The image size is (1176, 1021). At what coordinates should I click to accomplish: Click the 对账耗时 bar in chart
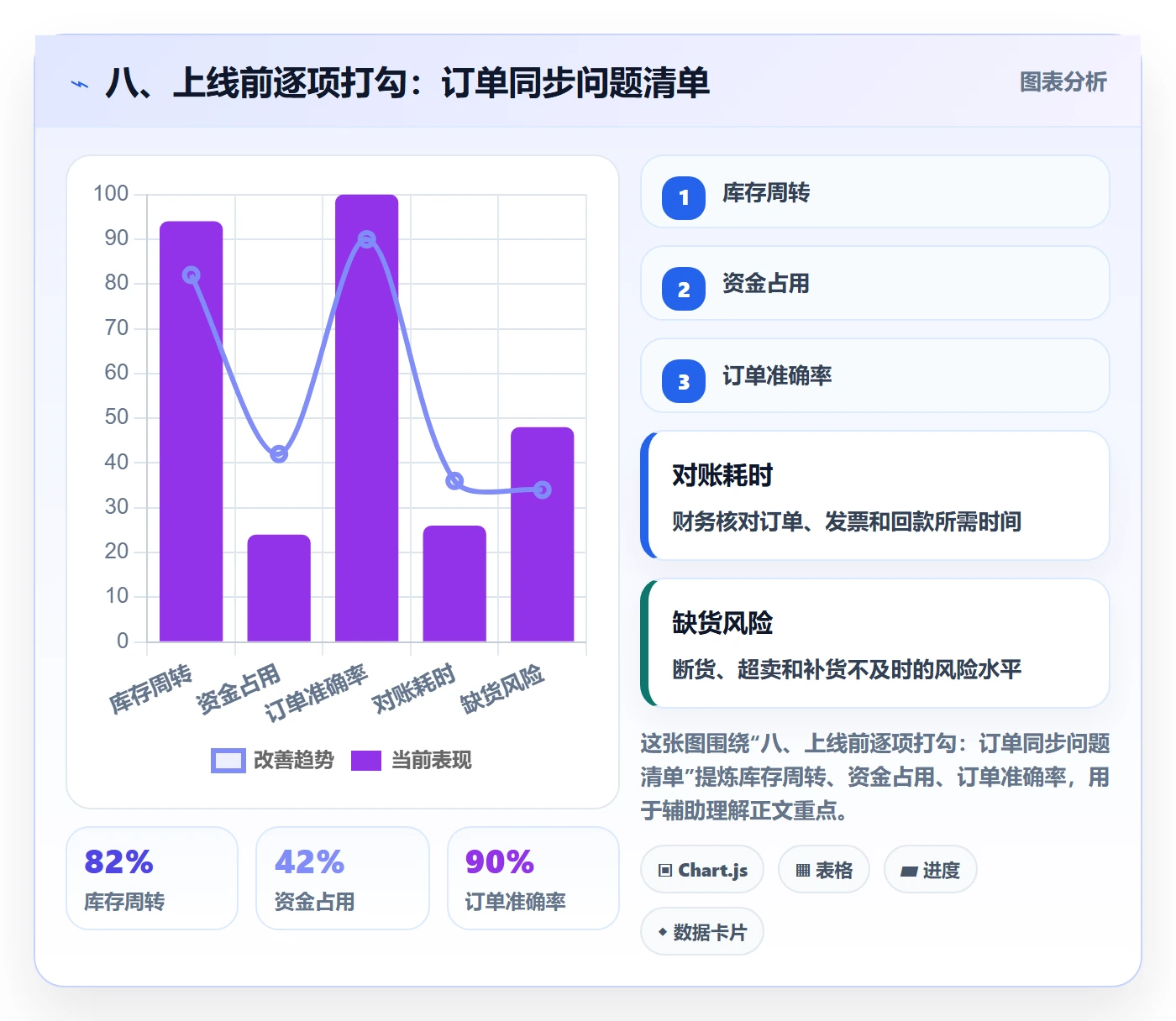[x=454, y=584]
